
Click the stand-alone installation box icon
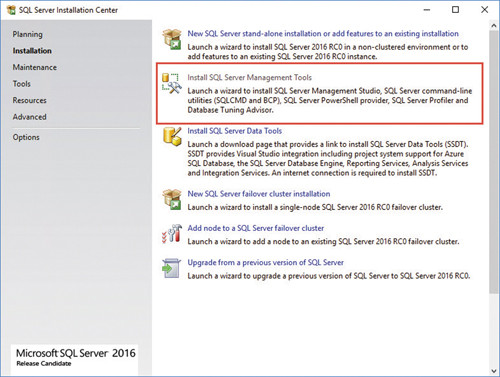coord(172,39)
